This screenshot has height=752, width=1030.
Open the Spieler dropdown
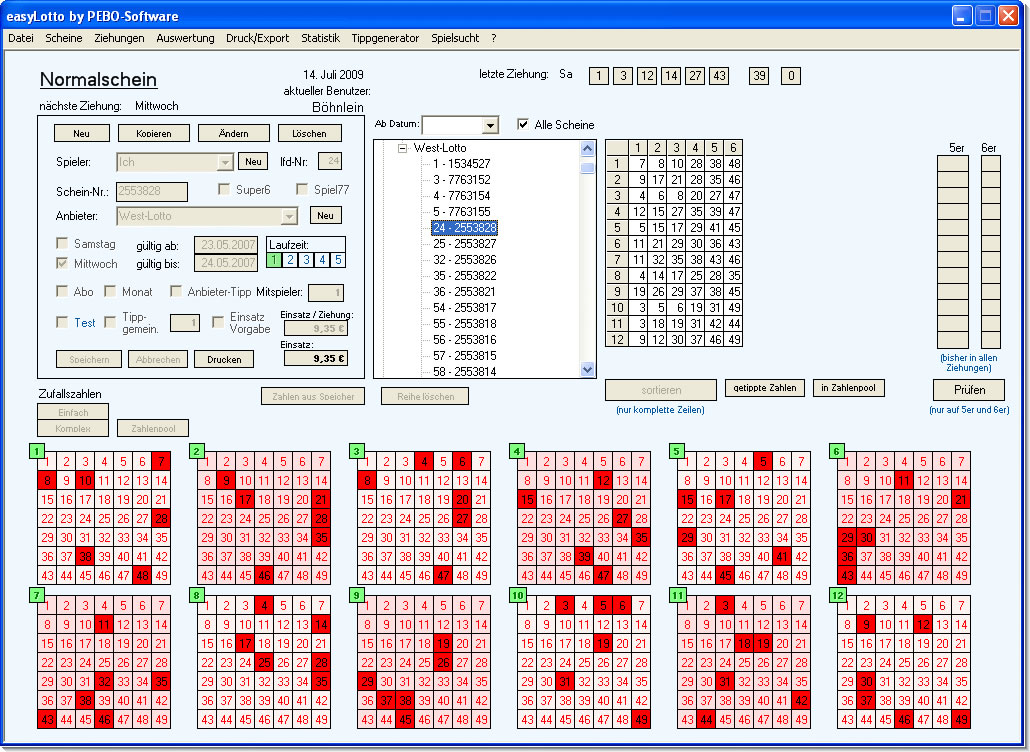[225, 162]
